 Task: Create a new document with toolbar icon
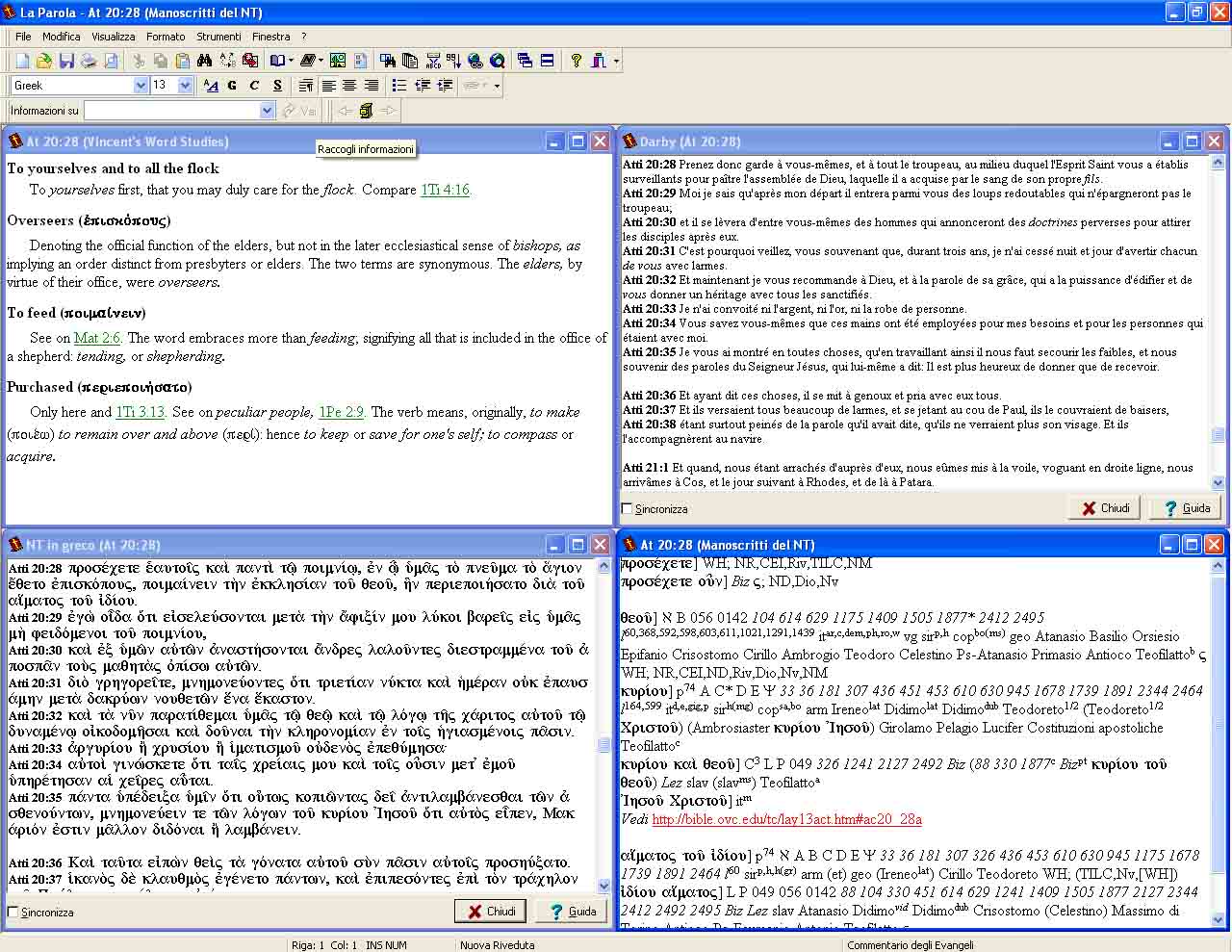[x=22, y=61]
